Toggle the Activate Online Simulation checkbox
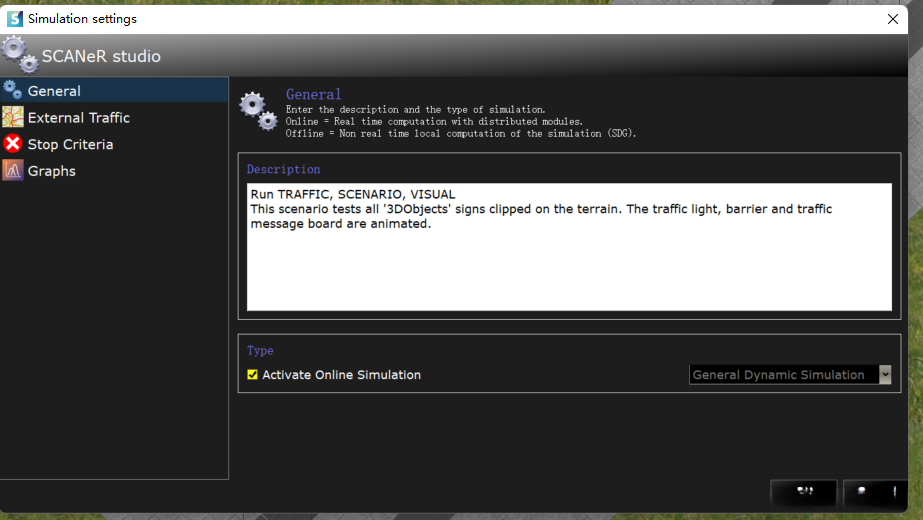 pos(253,375)
